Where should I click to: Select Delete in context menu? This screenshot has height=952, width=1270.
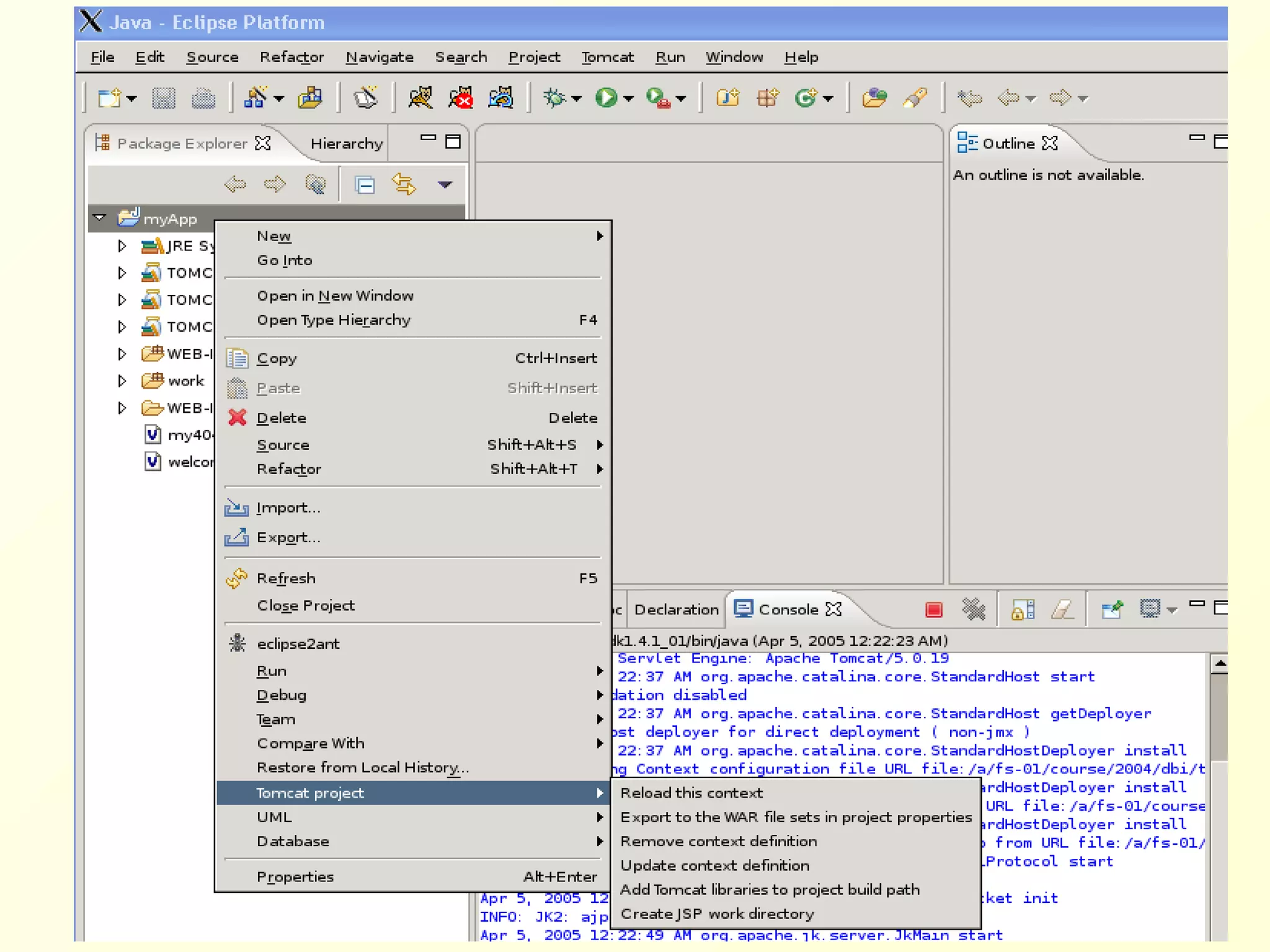click(x=413, y=418)
